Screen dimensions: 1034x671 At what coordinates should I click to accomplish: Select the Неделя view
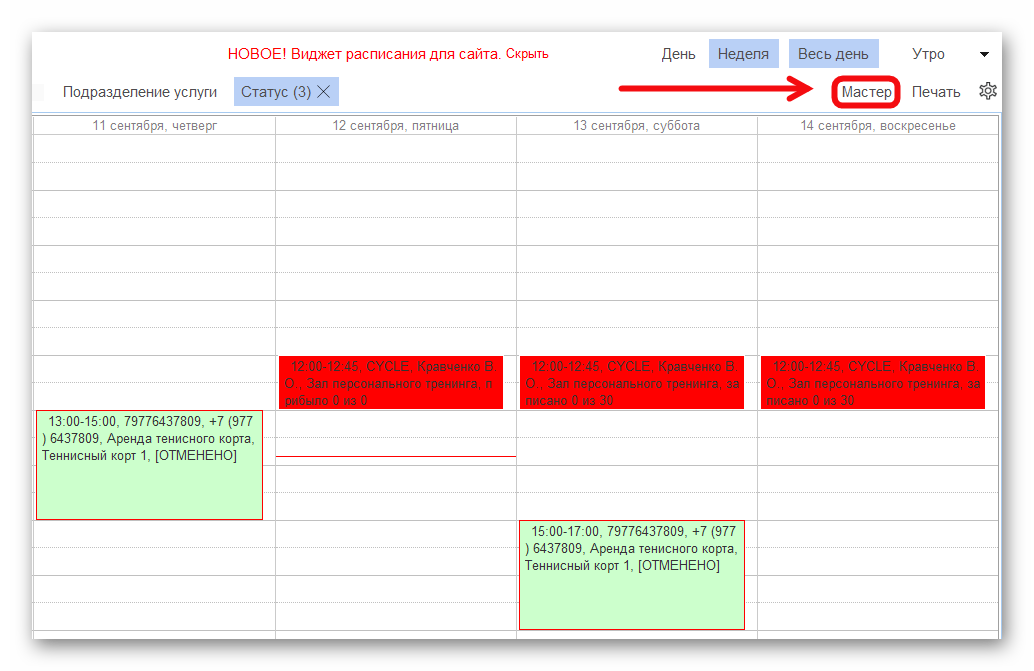(743, 54)
